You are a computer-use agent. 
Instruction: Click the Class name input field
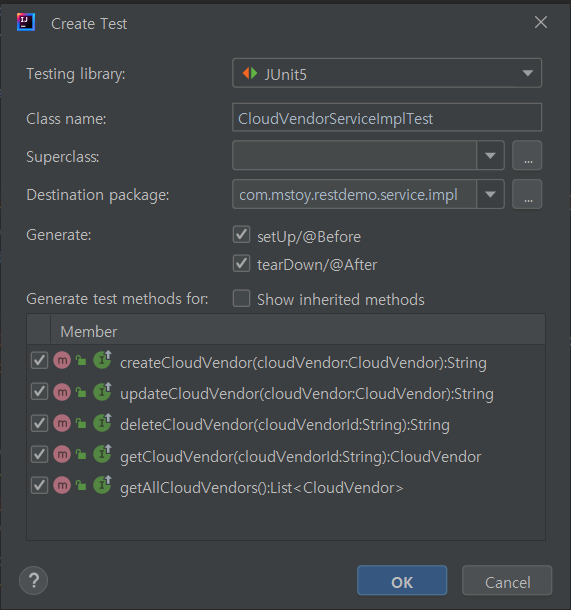point(387,117)
